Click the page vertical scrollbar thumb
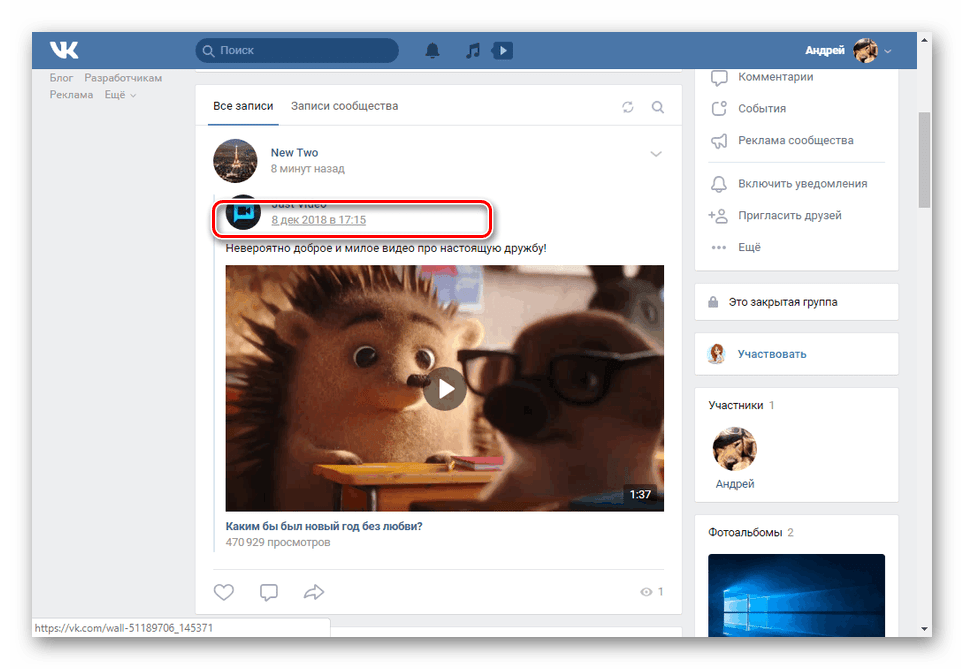The image size is (964, 669). click(924, 160)
